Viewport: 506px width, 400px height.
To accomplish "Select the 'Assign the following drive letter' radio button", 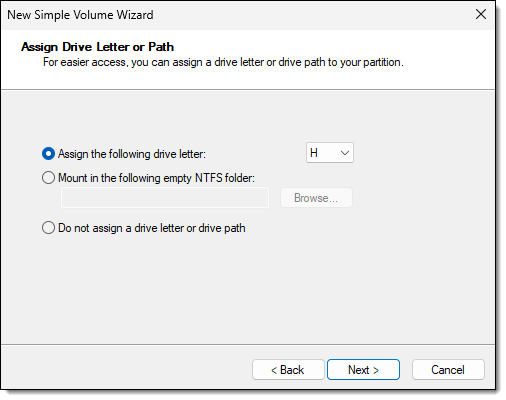I will coord(48,154).
